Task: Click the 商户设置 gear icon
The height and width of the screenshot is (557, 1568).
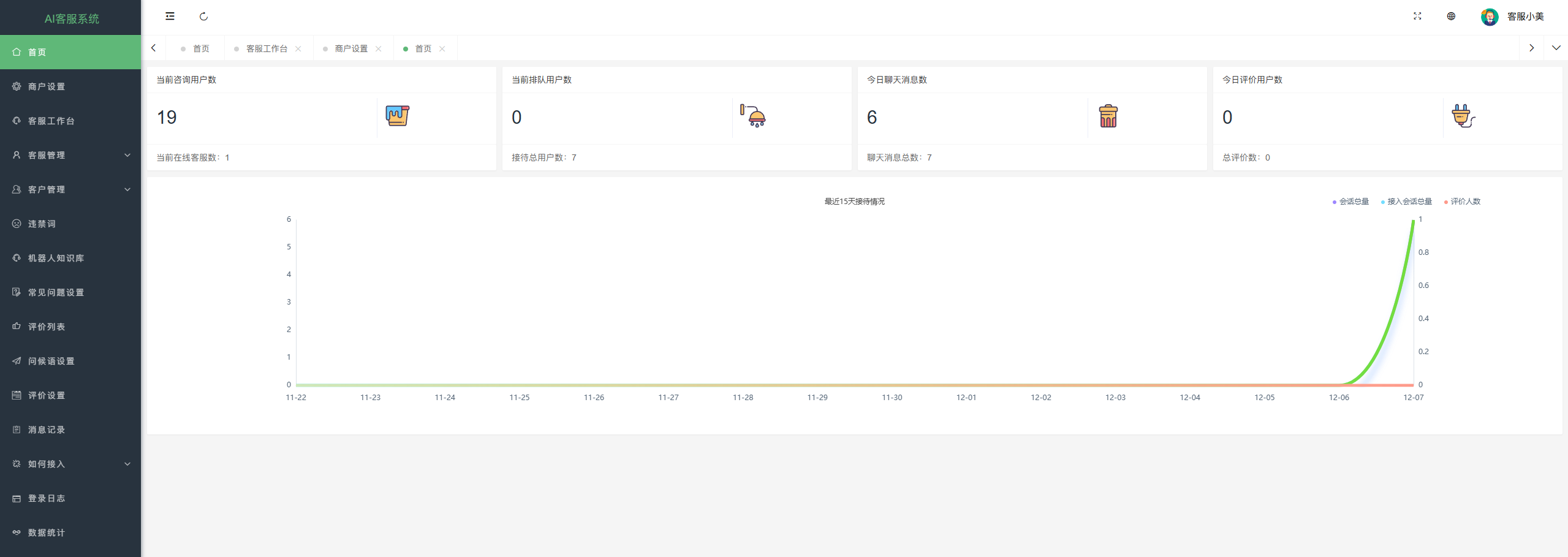Action: coord(17,86)
